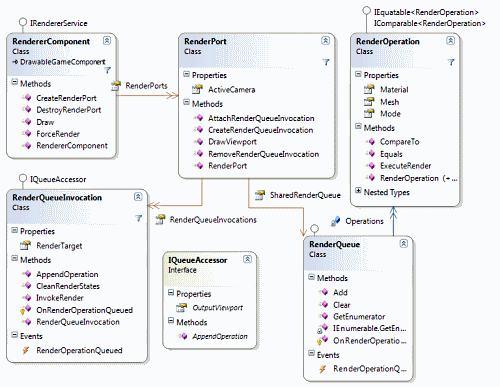Click the CreateRenderPort method icon
This screenshot has width=500, height=387.
point(27,98)
